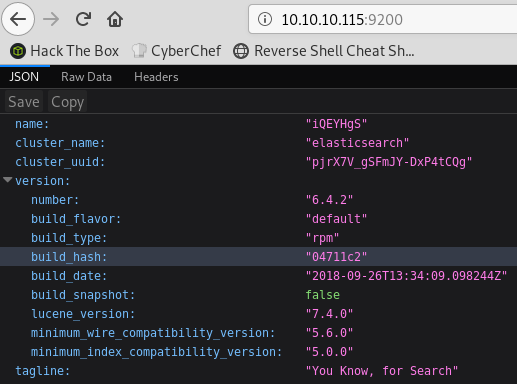
Task: Click the forward navigation arrow
Action: 51,19
